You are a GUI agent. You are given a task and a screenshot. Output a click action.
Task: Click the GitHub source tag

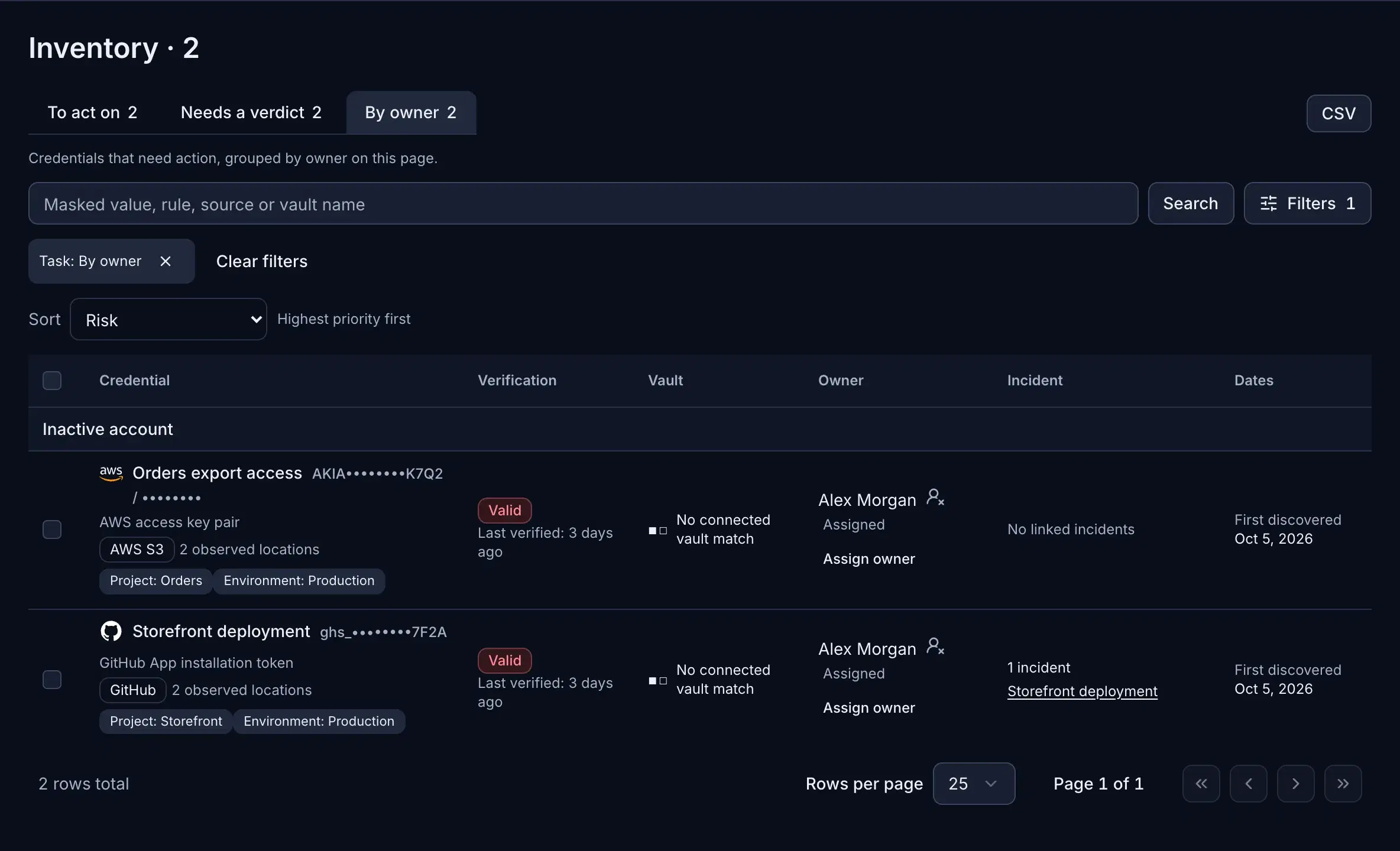[133, 690]
